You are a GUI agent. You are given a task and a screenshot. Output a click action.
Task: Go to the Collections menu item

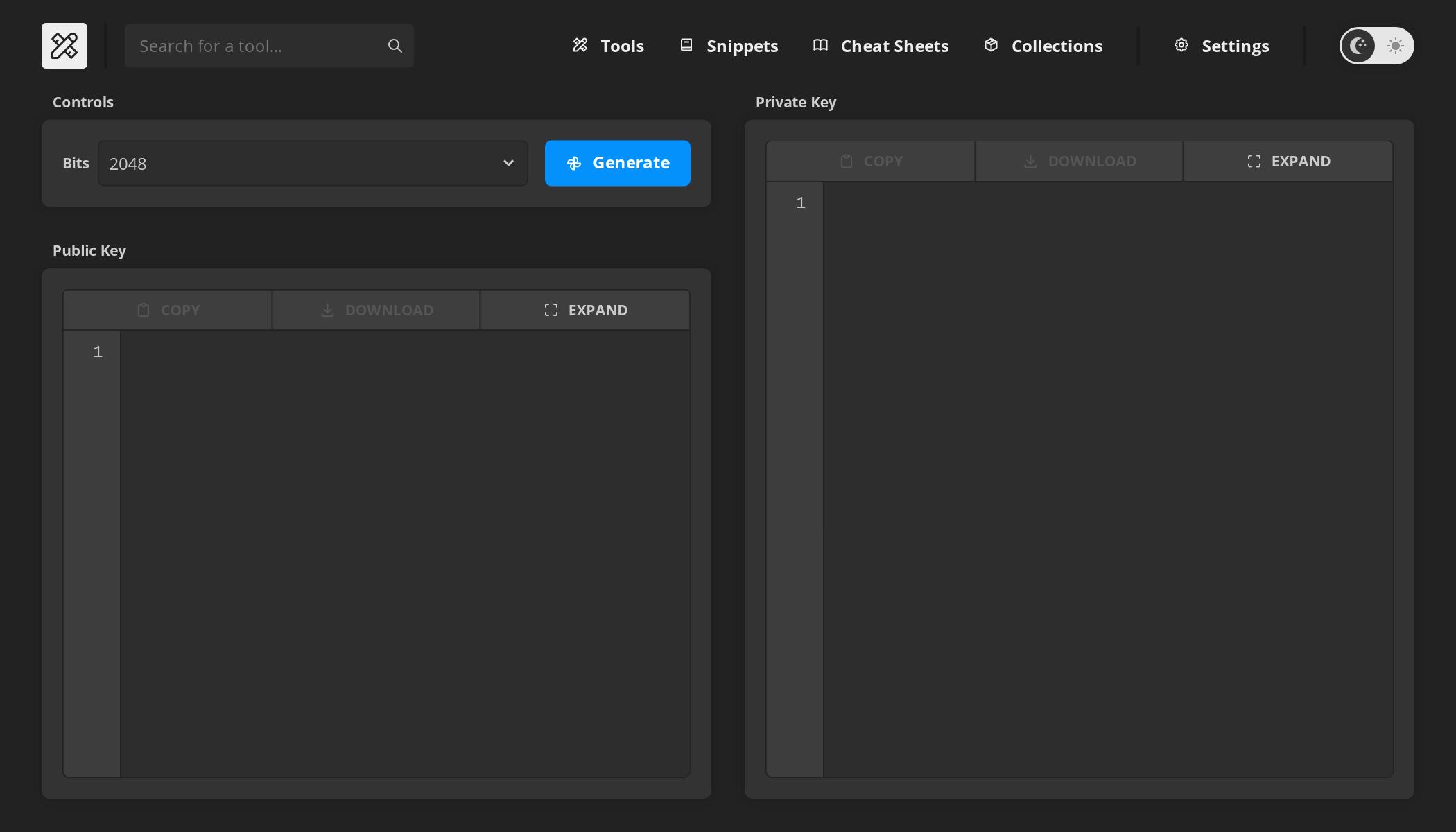[x=1043, y=46]
